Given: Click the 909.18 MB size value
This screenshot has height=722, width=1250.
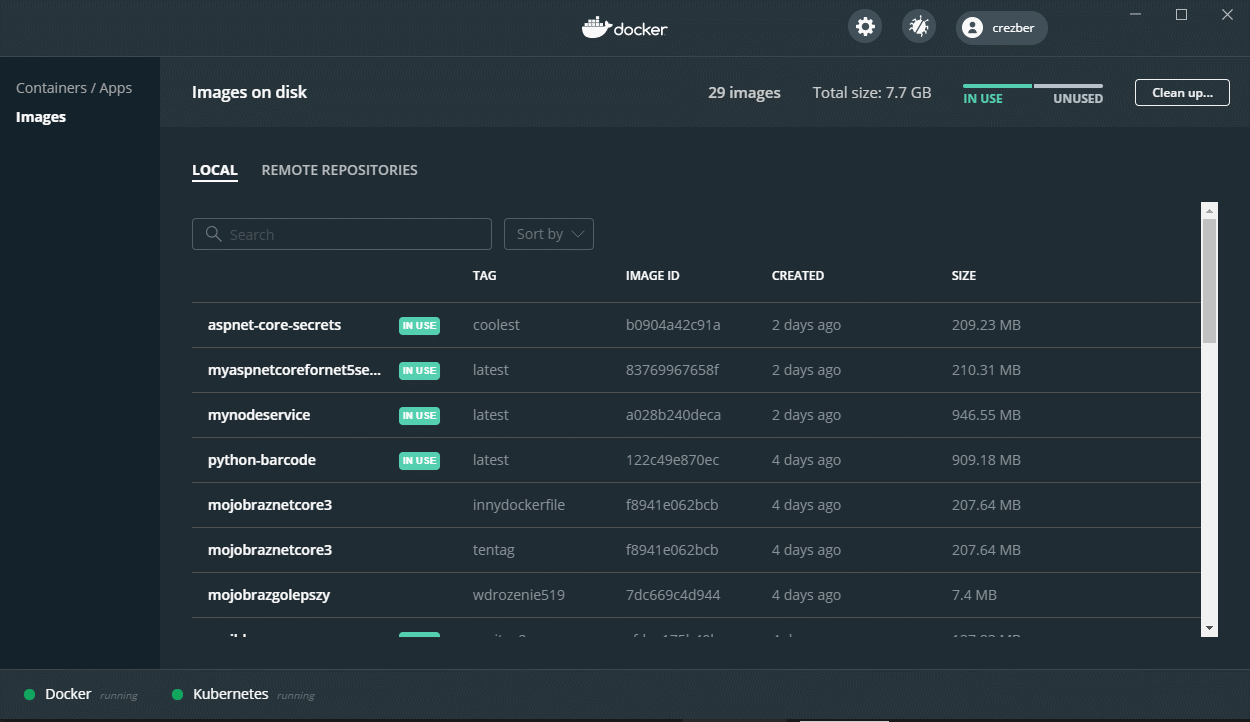Looking at the screenshot, I should (x=986, y=460).
